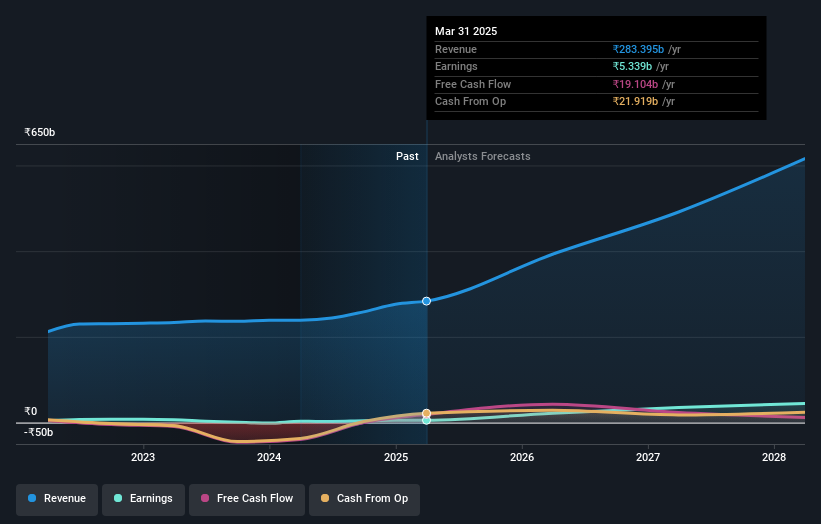Click the teal Earnings legend dot

point(118,498)
